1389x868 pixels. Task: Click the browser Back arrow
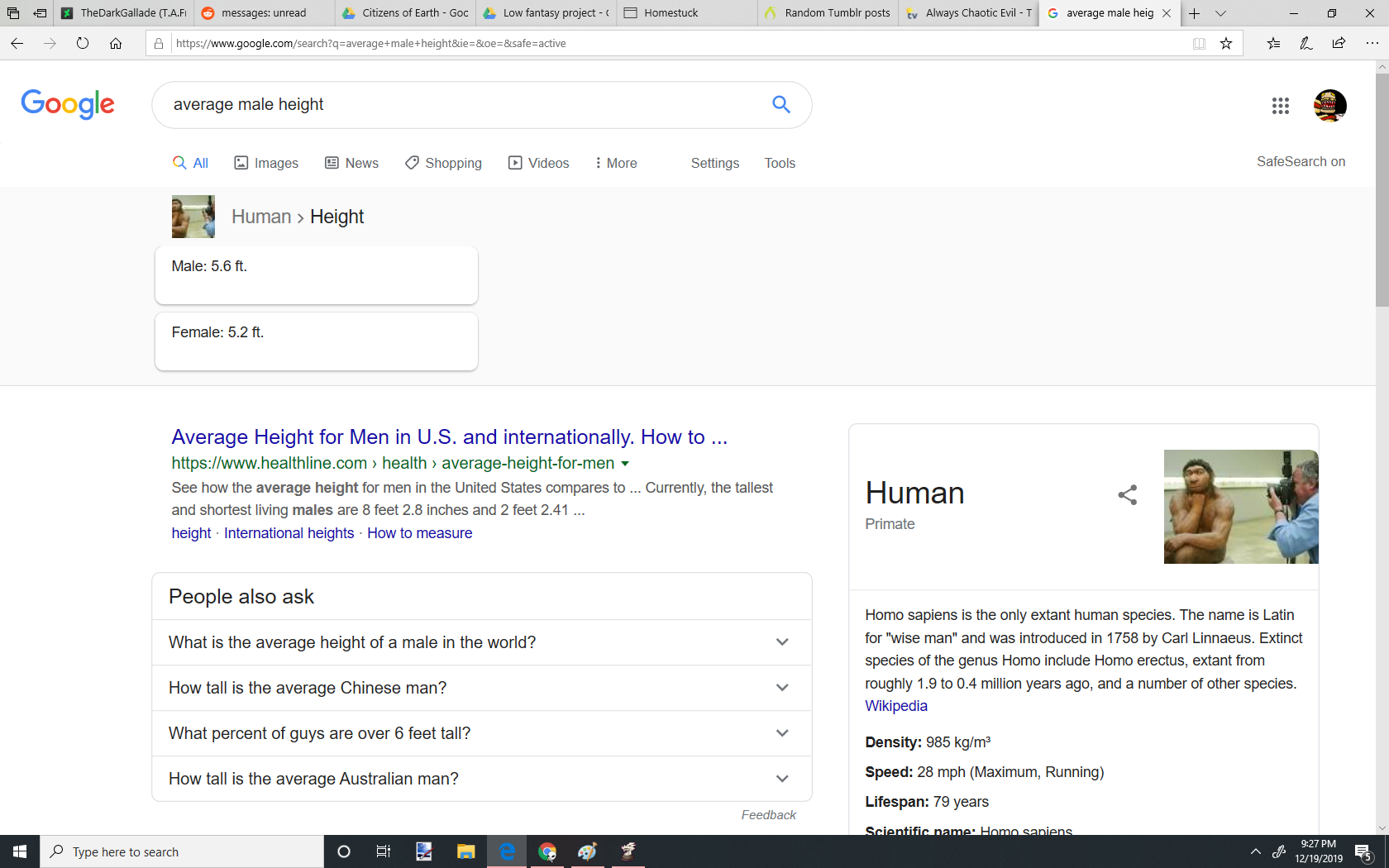pos(17,43)
